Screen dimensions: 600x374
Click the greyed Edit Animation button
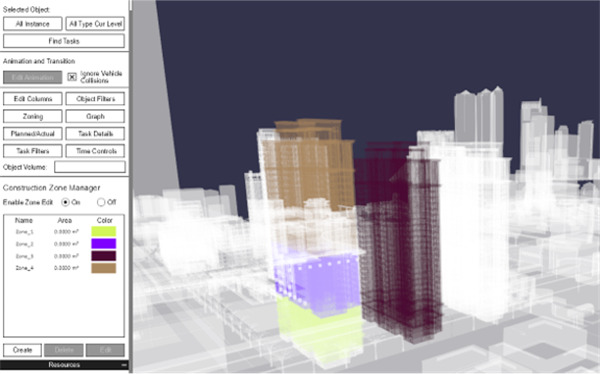pos(33,77)
